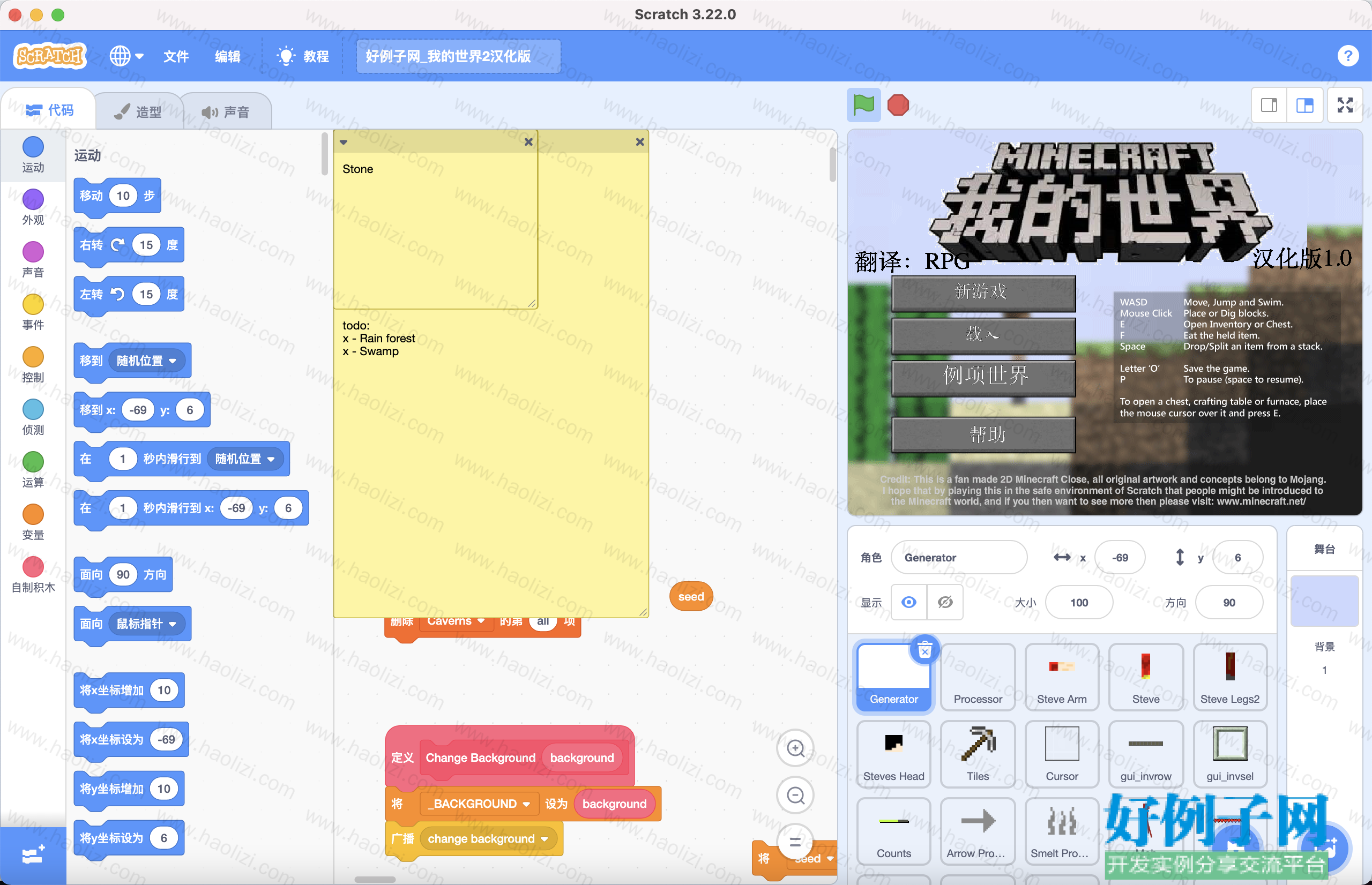Click the help question mark icon
This screenshot has height=885, width=1372.
tap(1348, 56)
